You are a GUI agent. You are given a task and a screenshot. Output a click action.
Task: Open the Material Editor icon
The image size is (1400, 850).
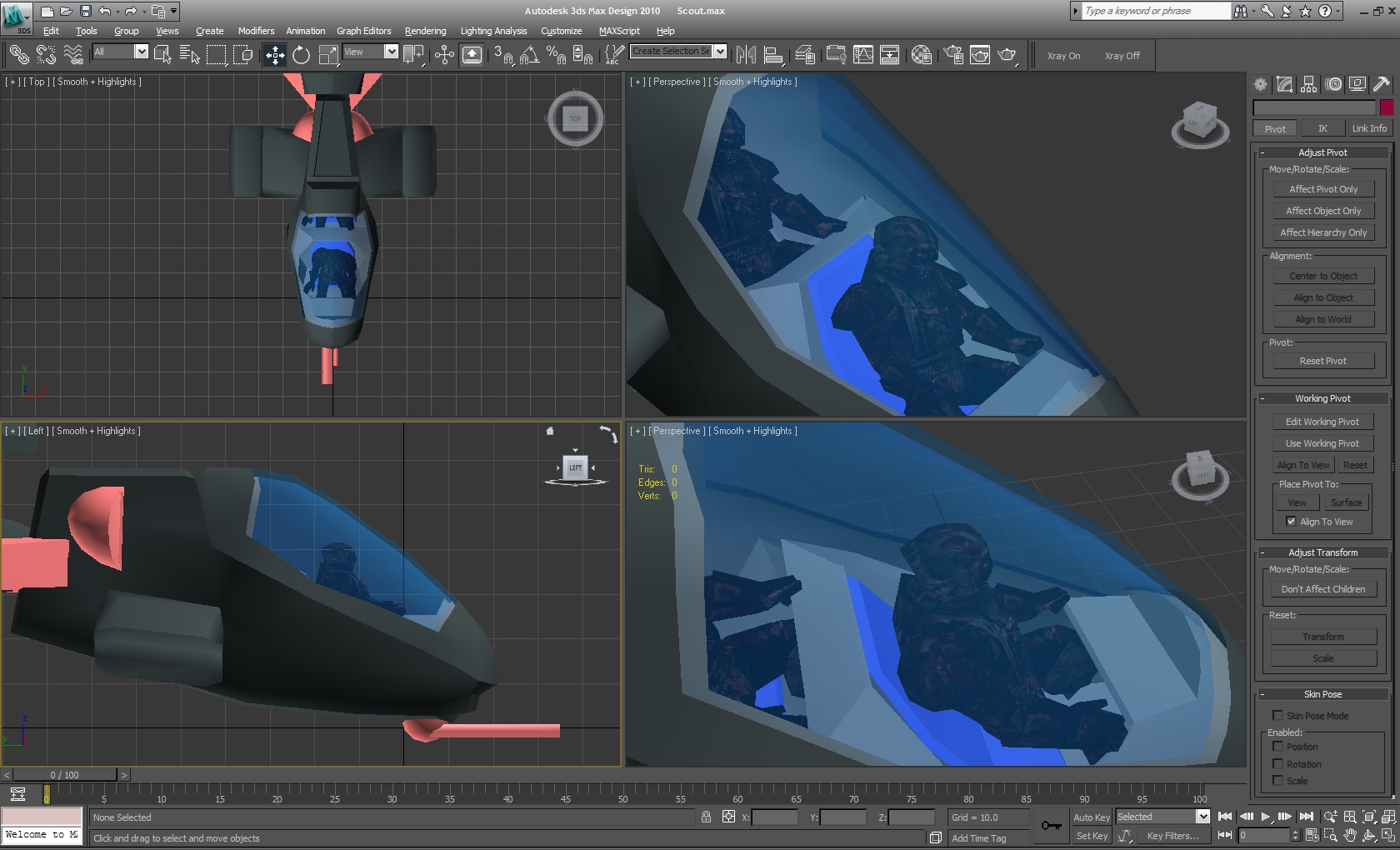tap(921, 55)
